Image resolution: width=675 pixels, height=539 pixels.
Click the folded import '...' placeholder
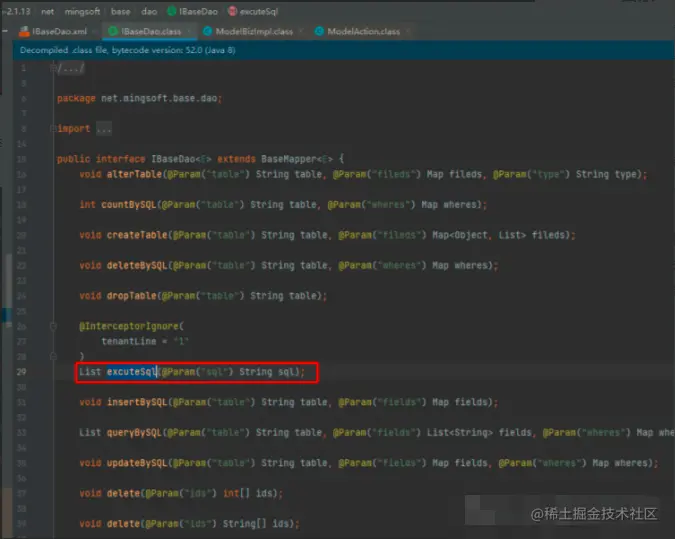104,129
